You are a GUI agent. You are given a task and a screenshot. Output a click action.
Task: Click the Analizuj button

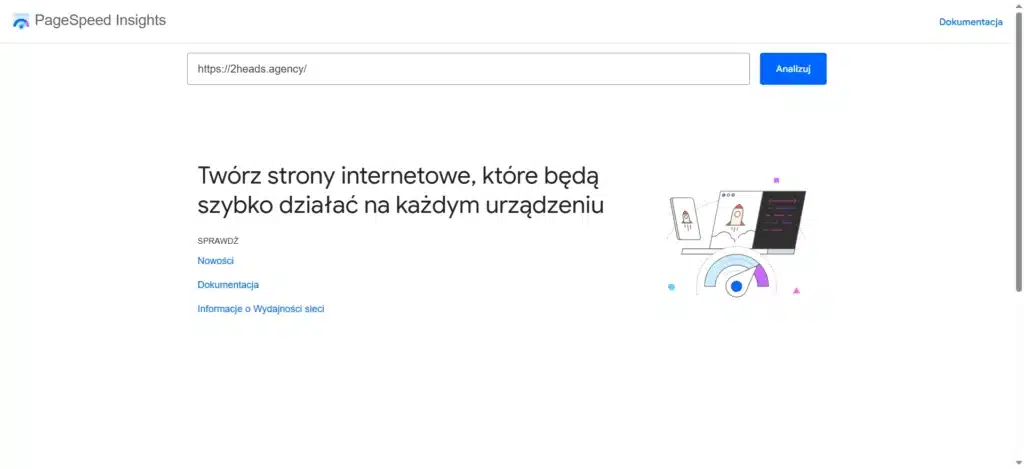click(793, 69)
